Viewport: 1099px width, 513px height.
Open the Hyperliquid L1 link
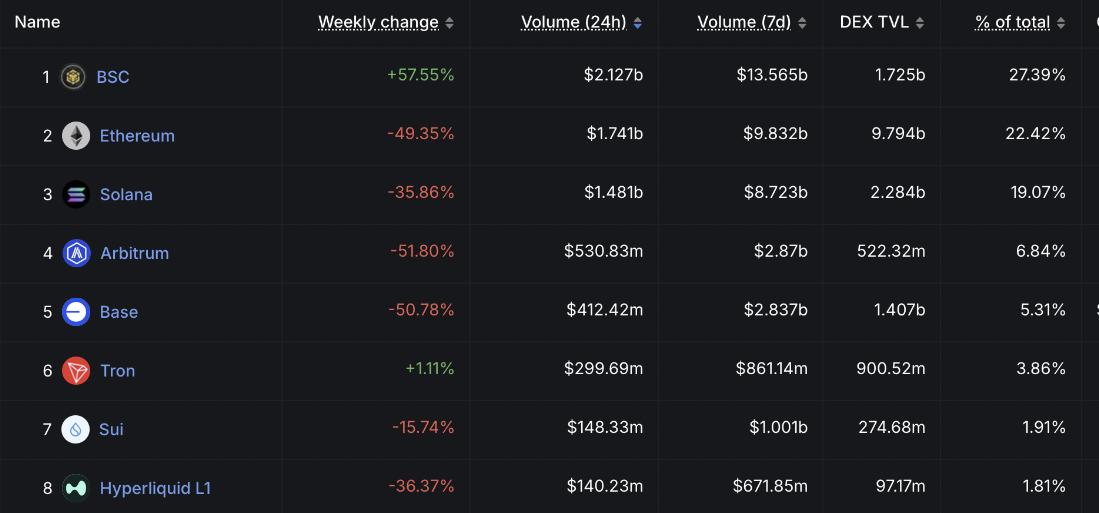pos(155,488)
